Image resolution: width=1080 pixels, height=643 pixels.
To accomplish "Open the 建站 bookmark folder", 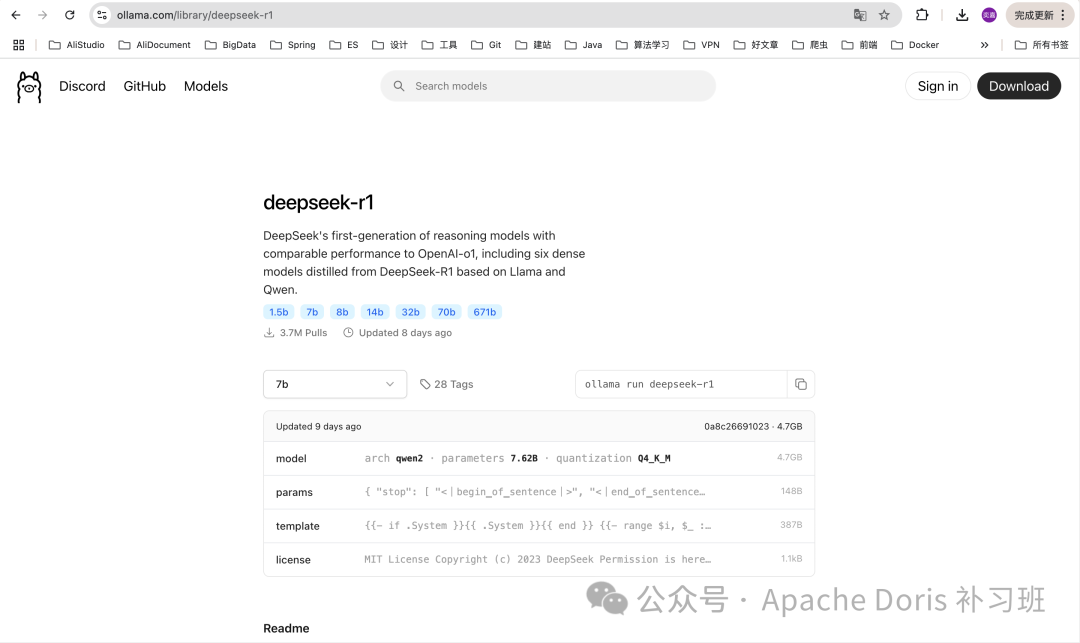I will [533, 45].
